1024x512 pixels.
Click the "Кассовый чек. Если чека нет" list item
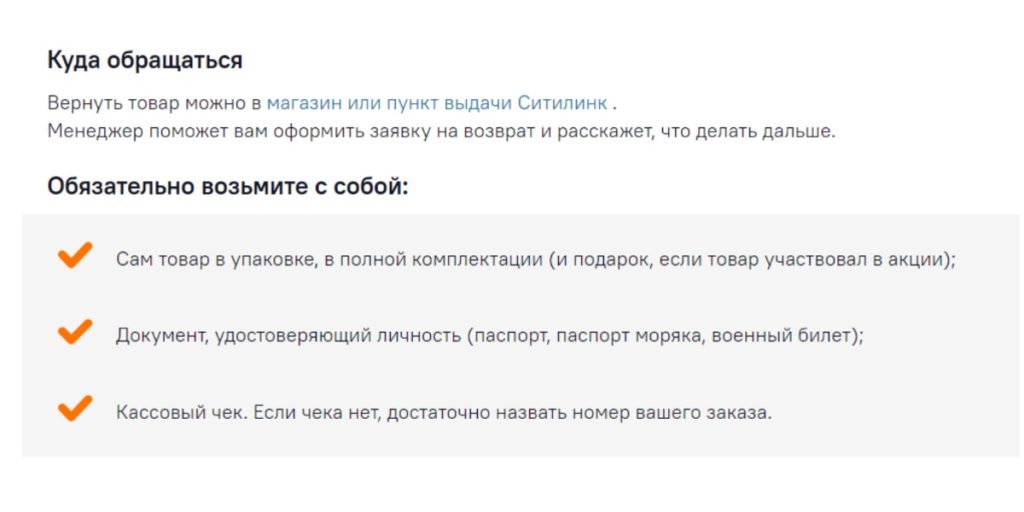click(444, 413)
